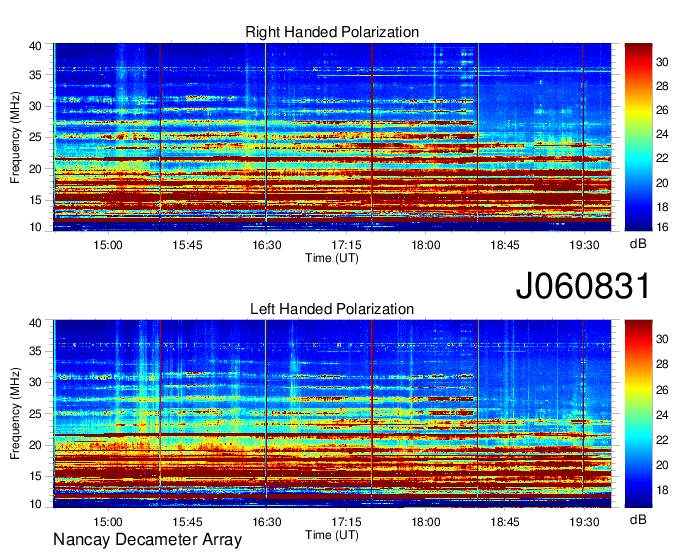Click the dB unit label of Right Handed color bar

[638, 244]
